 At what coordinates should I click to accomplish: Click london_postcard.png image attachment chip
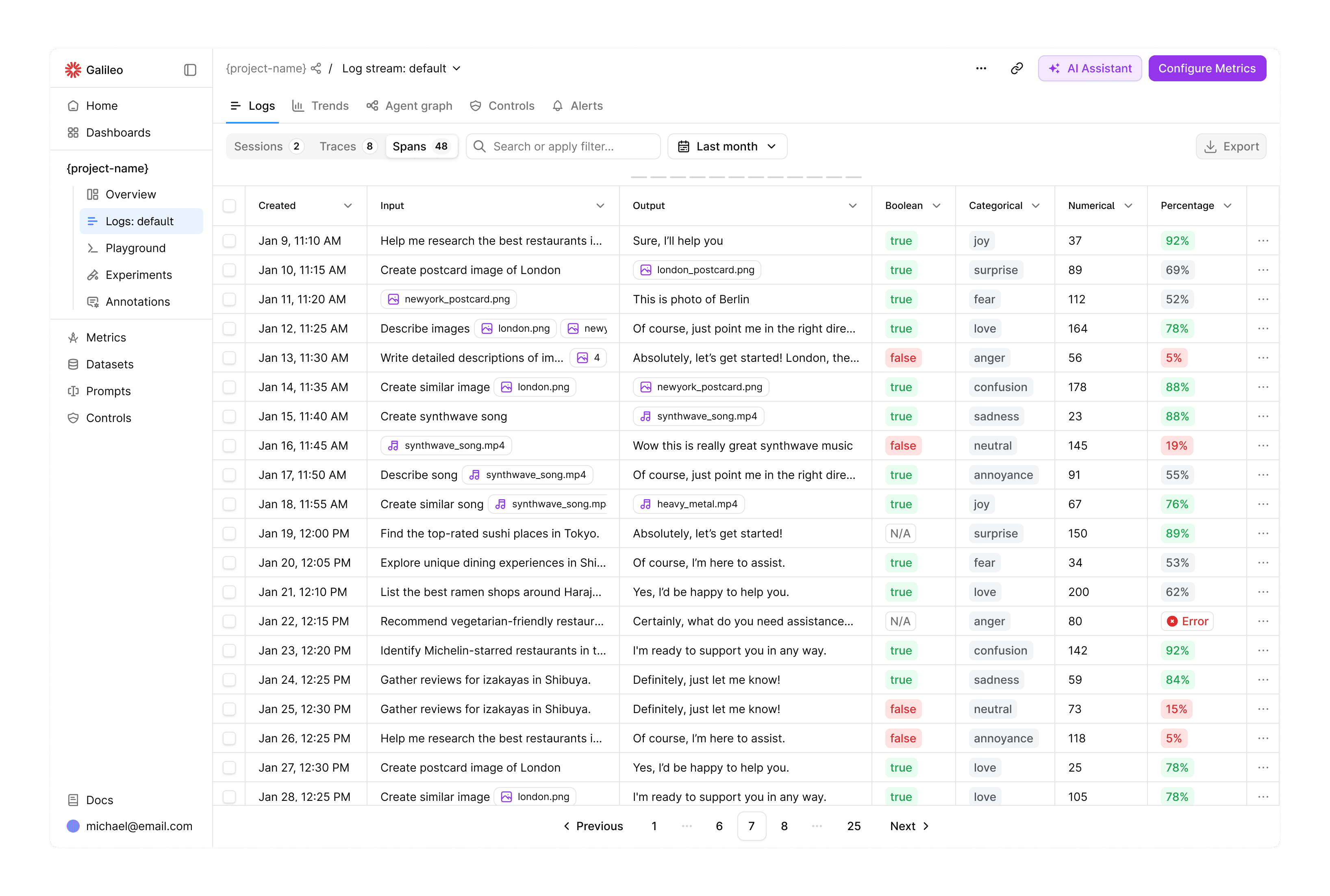point(697,270)
